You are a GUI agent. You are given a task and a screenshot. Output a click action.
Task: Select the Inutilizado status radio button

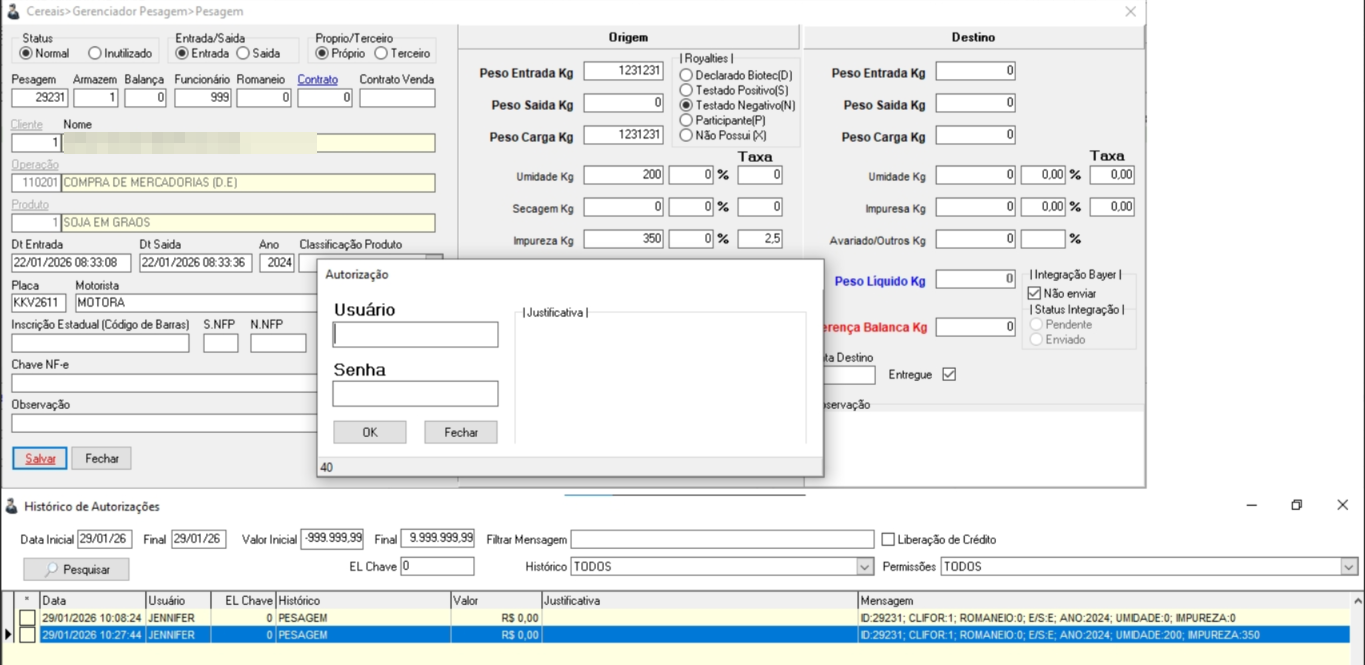(x=94, y=53)
